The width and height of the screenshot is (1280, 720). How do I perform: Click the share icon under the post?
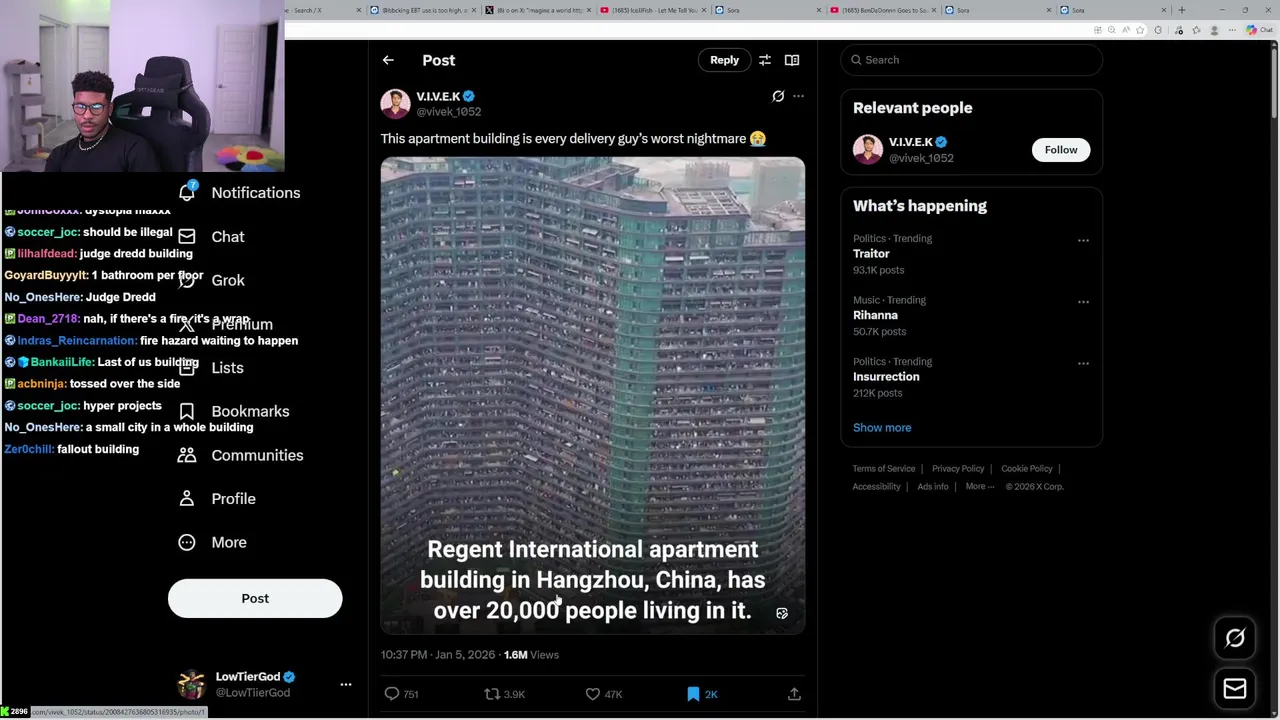click(794, 693)
